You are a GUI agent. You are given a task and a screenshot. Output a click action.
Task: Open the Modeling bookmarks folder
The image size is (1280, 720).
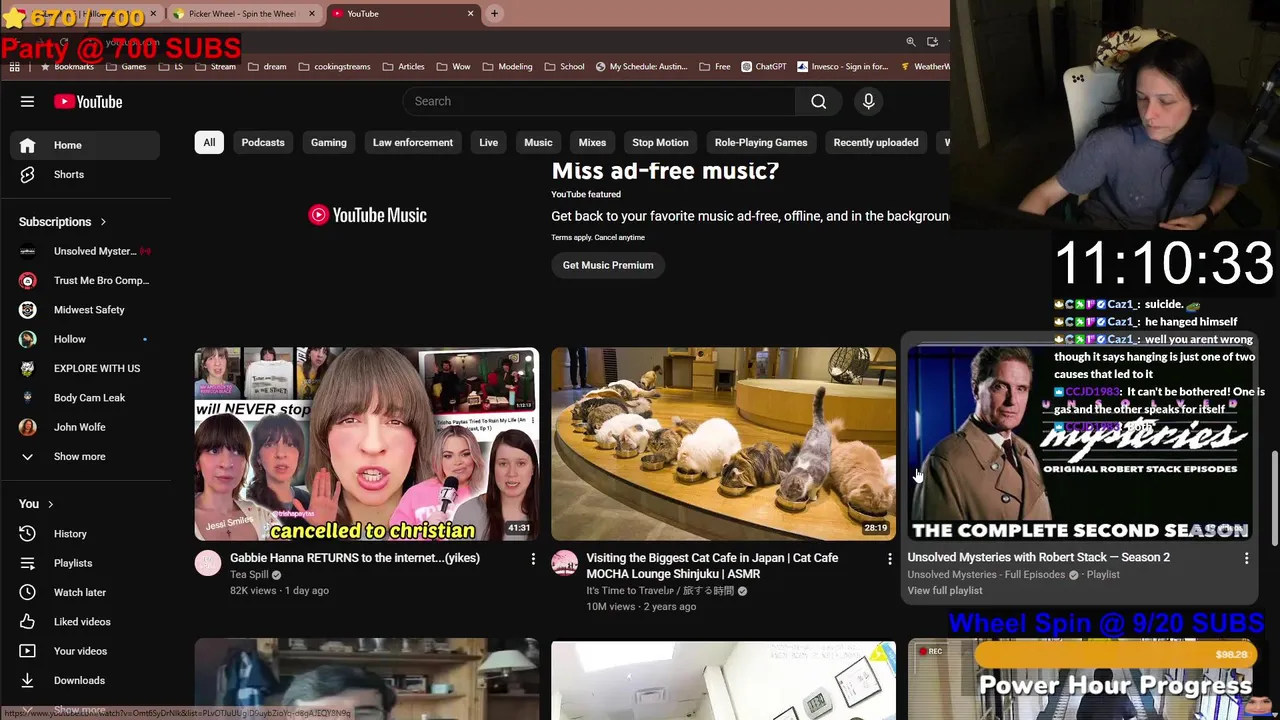(x=507, y=67)
